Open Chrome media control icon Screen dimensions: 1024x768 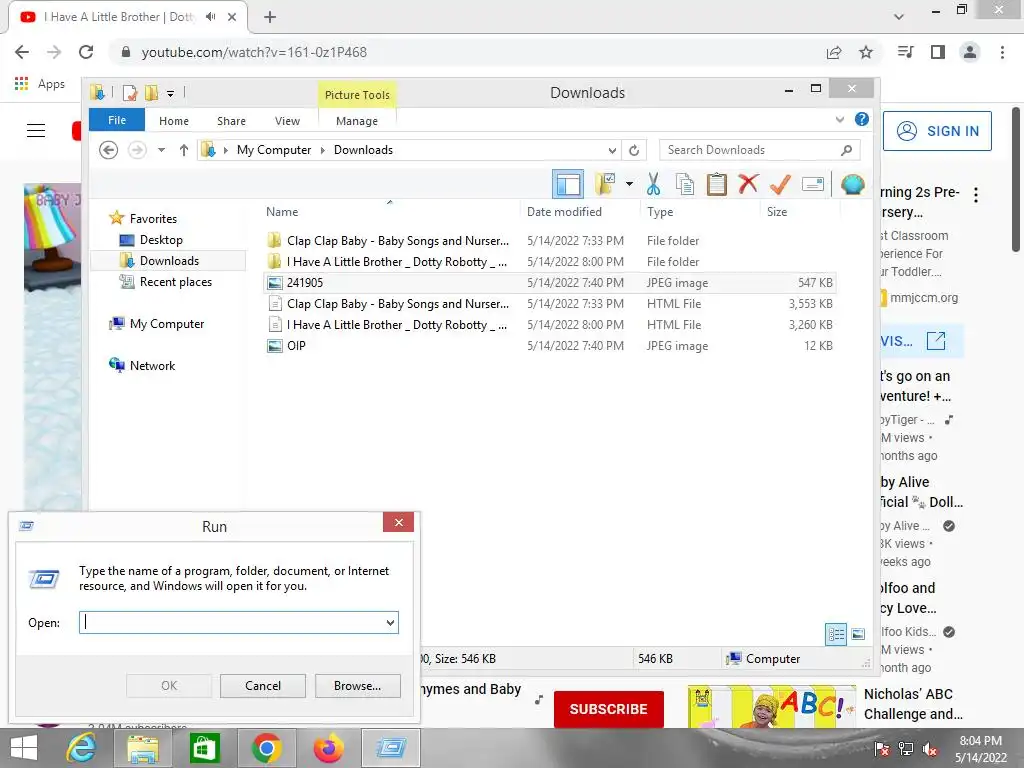[x=905, y=52]
